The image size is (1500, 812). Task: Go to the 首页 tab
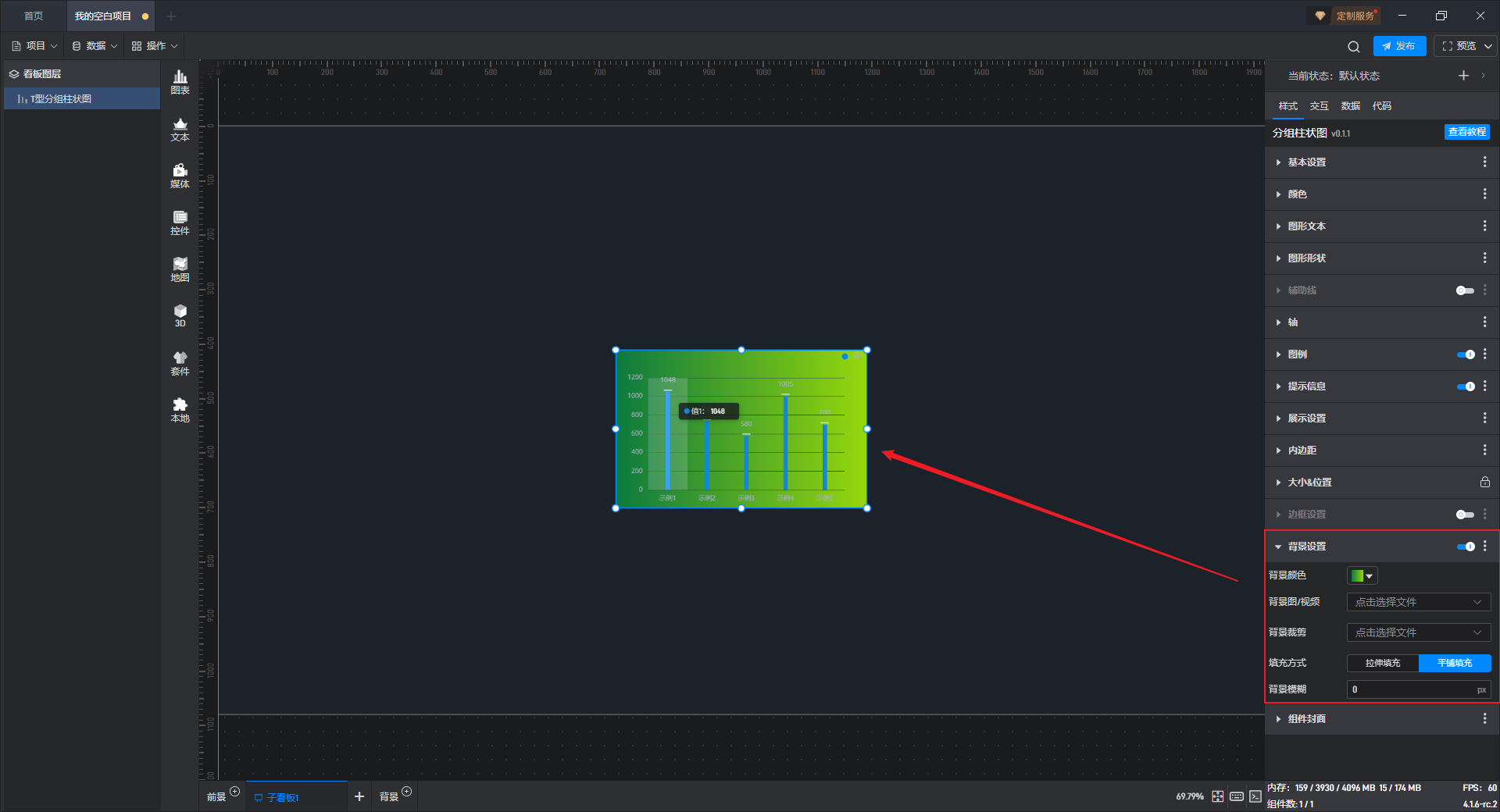[x=34, y=16]
